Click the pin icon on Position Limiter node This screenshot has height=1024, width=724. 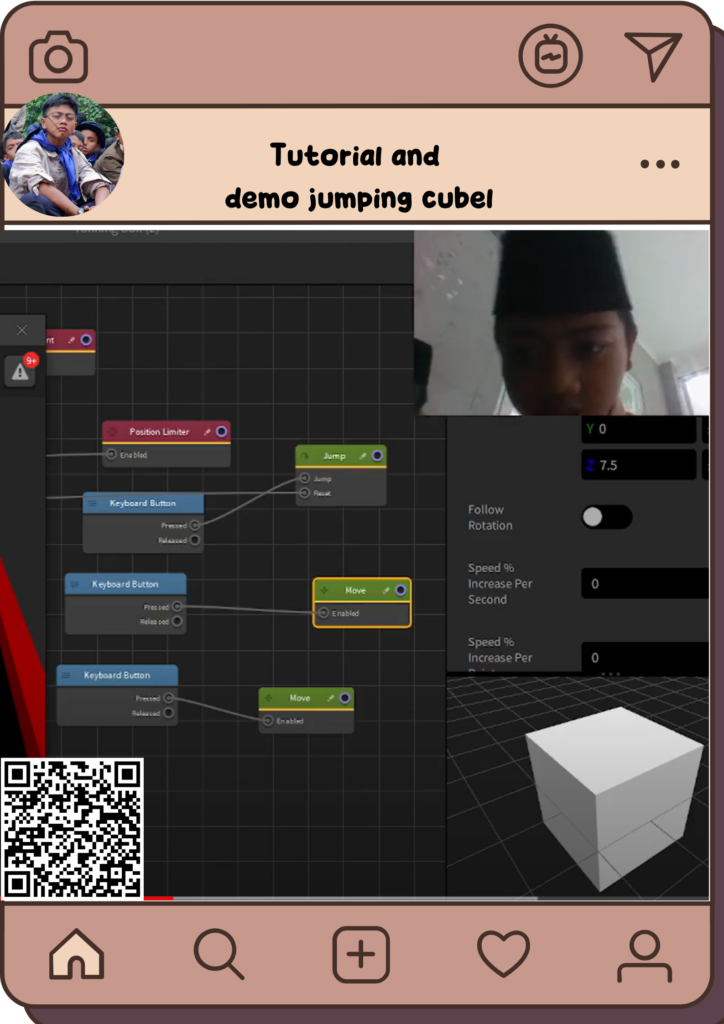(x=206, y=432)
